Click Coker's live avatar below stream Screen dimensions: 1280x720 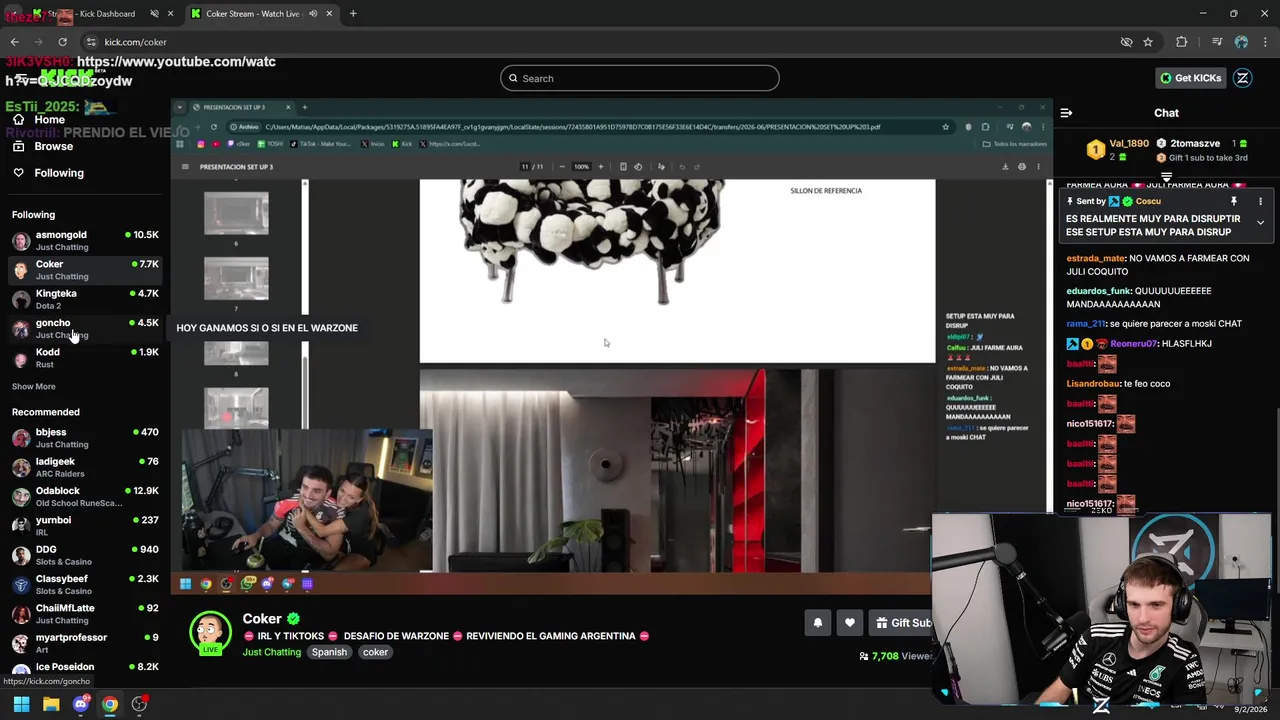211,633
